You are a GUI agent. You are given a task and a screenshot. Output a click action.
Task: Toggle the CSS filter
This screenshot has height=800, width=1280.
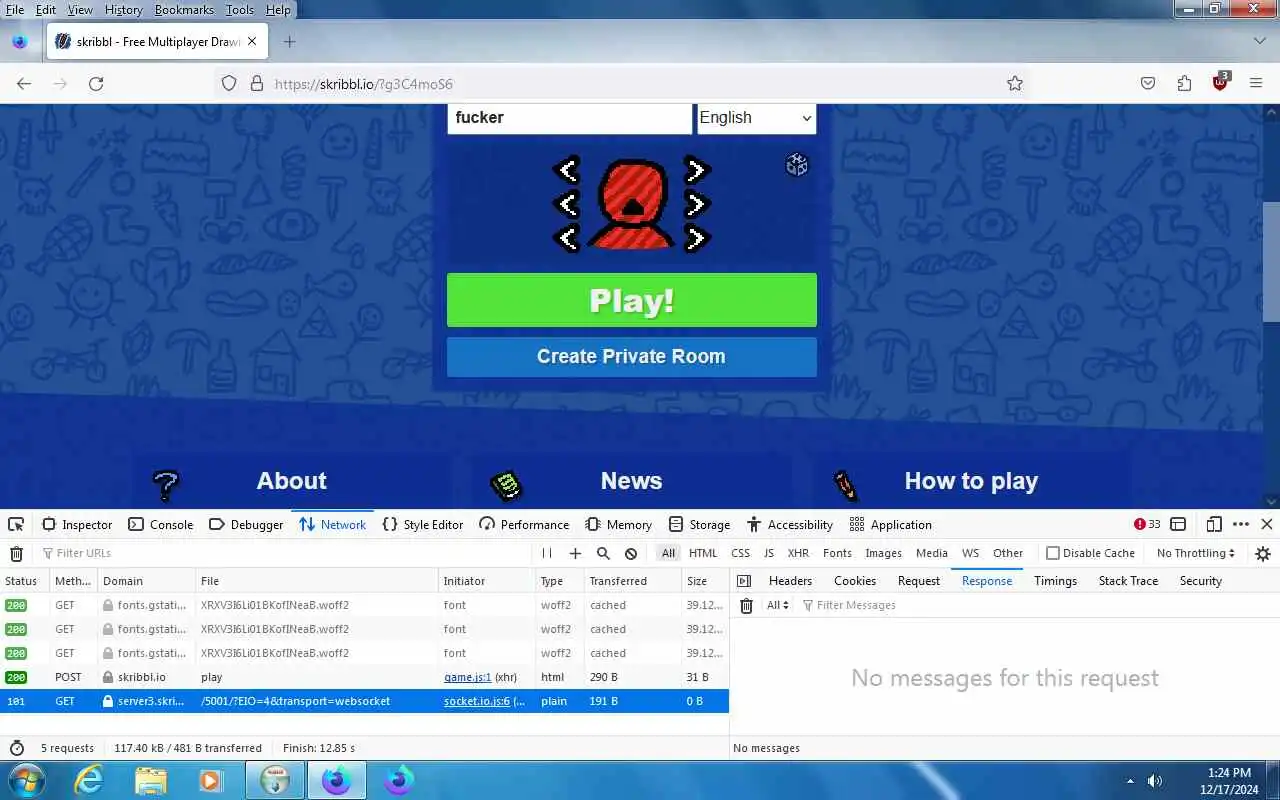pos(740,553)
